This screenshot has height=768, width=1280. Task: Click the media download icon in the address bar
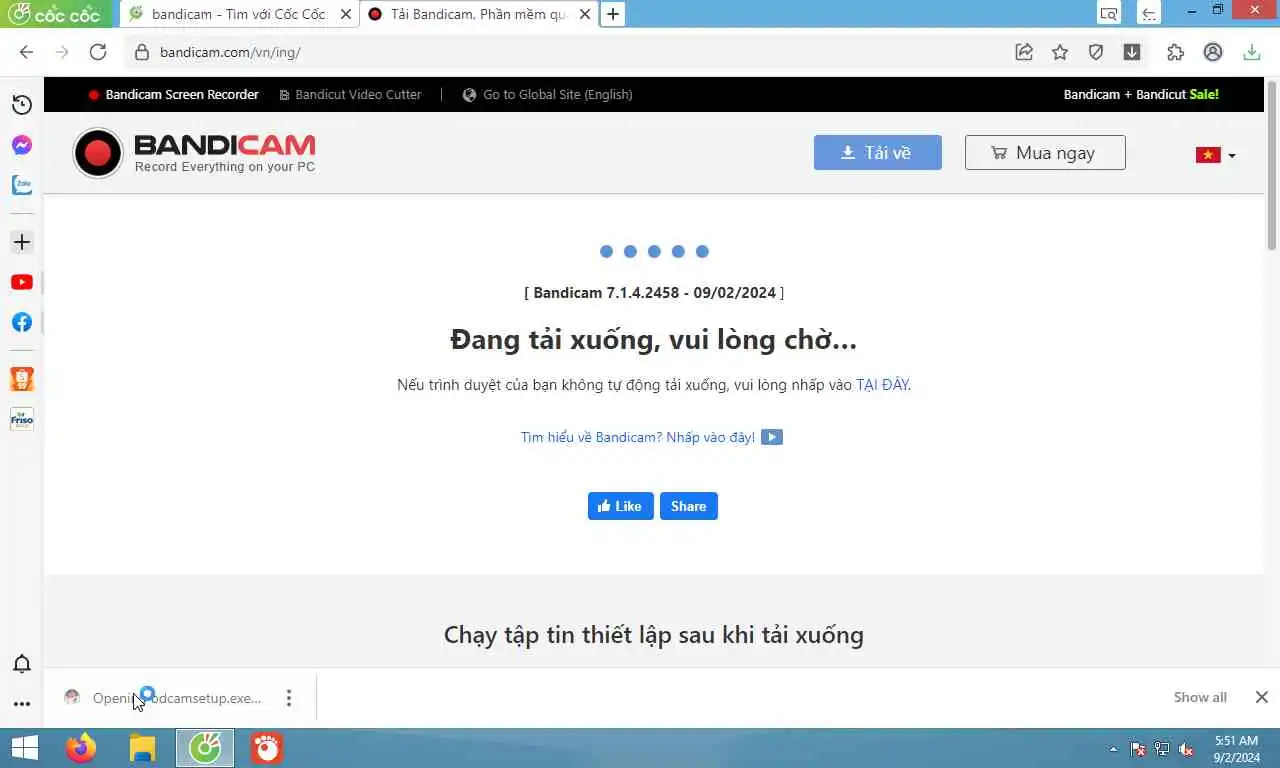[x=1132, y=52]
